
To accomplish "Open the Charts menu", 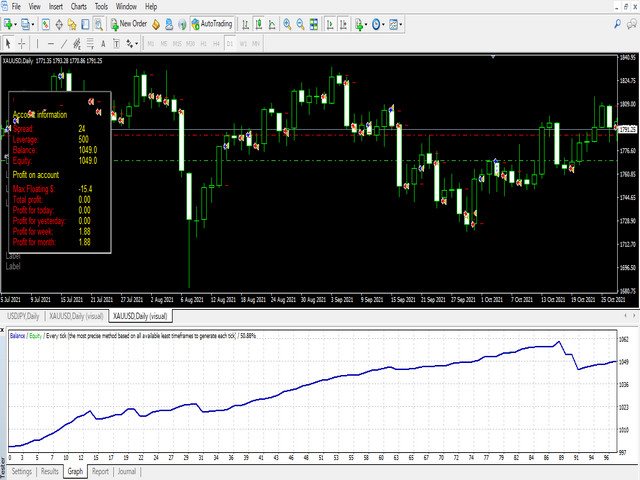I will point(79,7).
